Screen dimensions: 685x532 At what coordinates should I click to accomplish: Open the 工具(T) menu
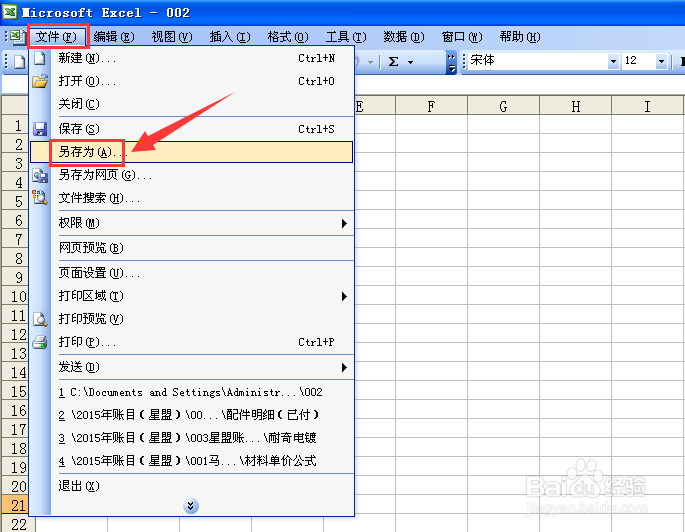[x=346, y=37]
